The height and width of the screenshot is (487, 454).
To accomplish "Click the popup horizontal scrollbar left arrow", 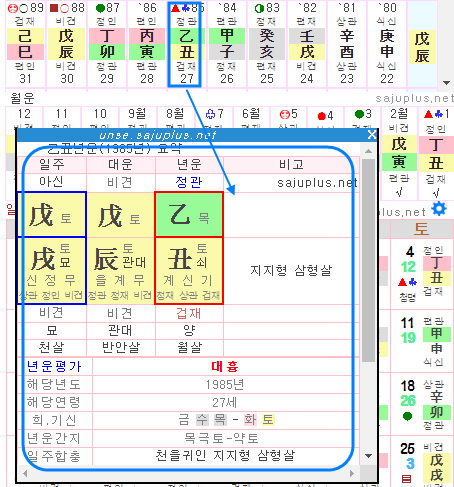I will tap(25, 473).
